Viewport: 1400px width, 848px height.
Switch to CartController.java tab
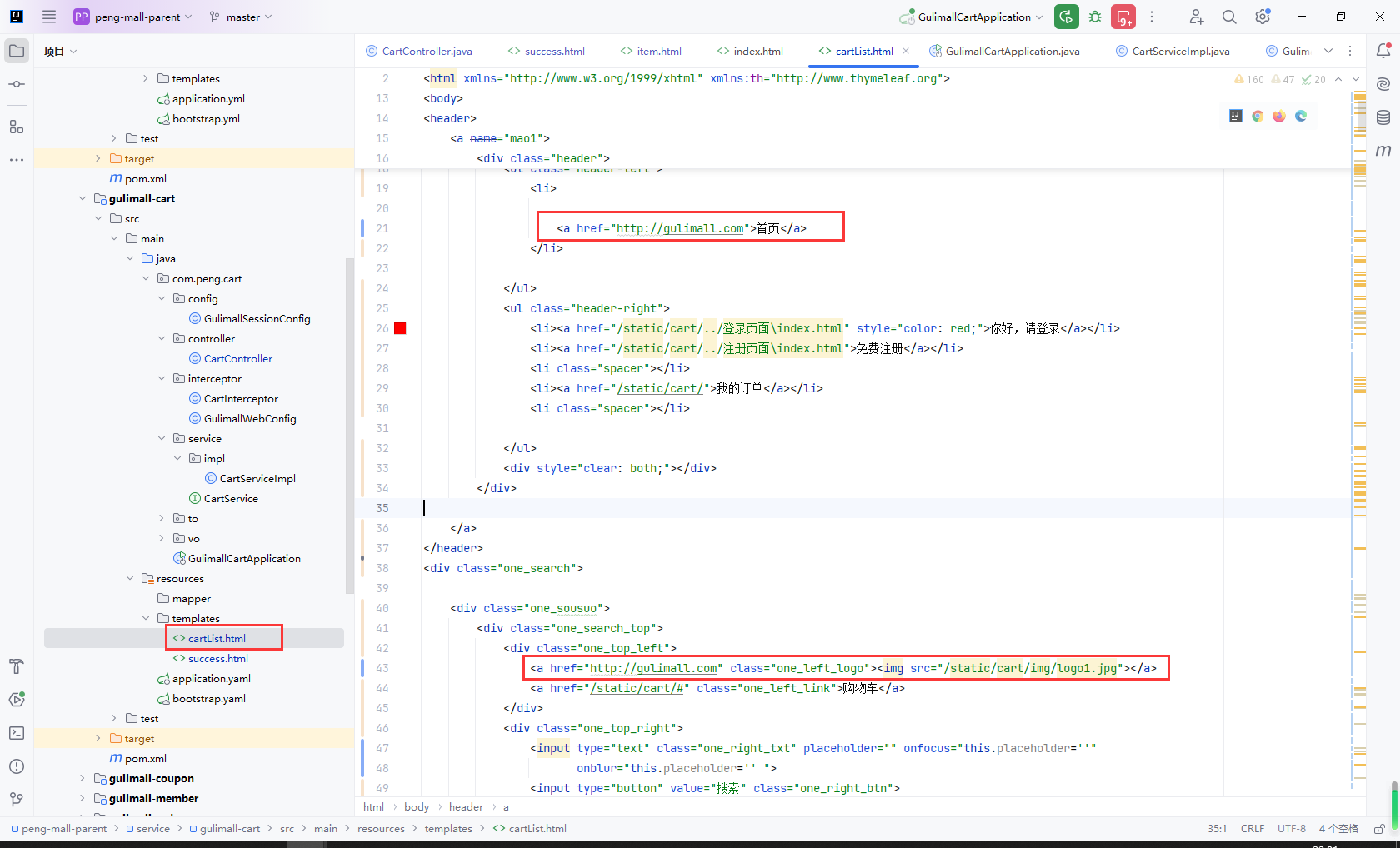click(x=419, y=51)
